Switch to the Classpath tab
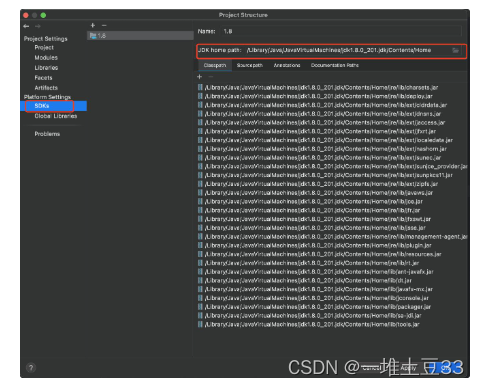Viewport: 480px width, 387px height. pyautogui.click(x=215, y=65)
